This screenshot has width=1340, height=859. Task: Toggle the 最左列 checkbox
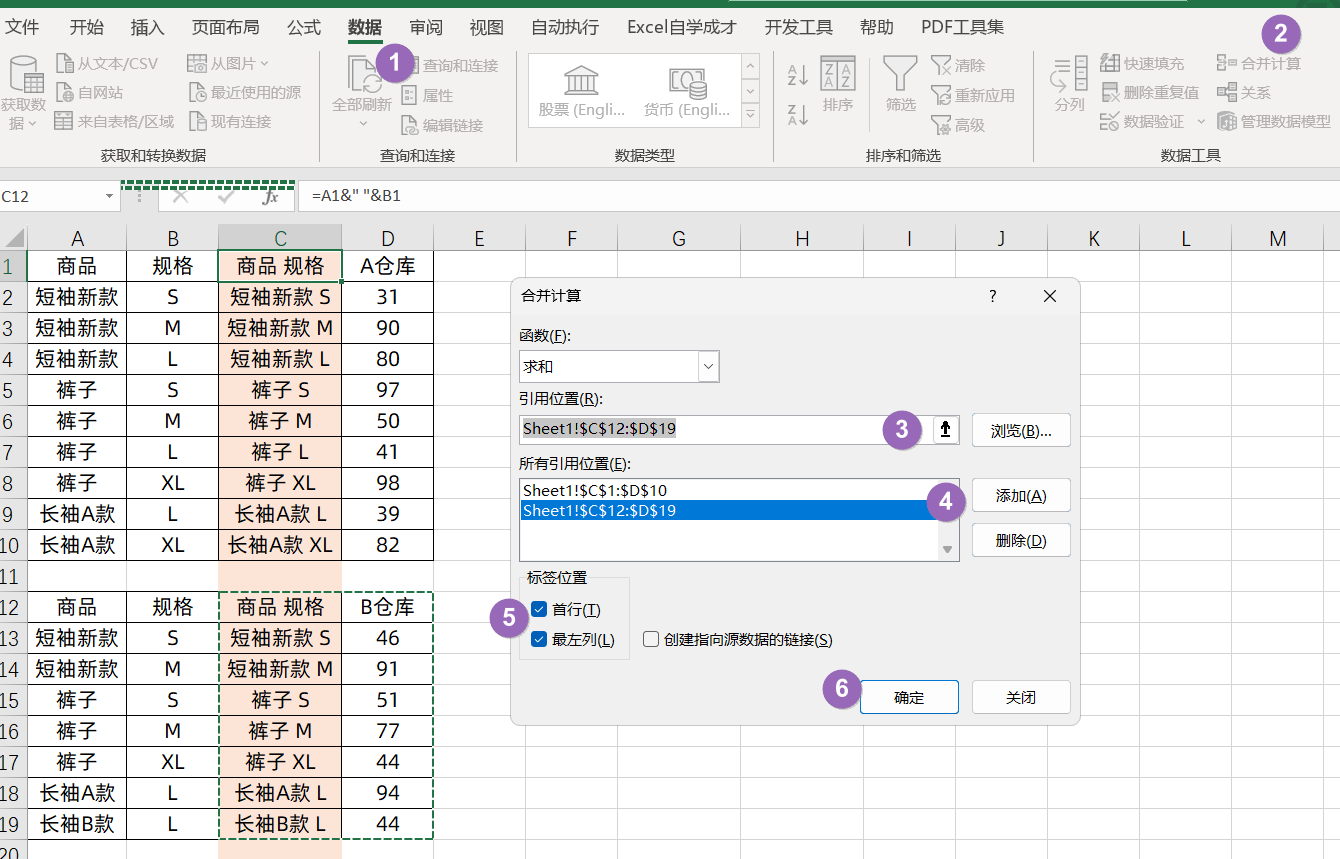(540, 639)
